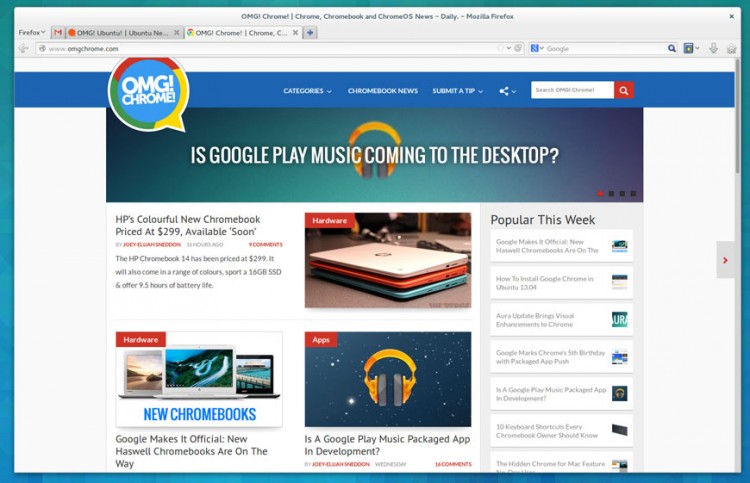Open the Firefox application menu
Viewport: 750px width, 483px height.
pos(32,33)
